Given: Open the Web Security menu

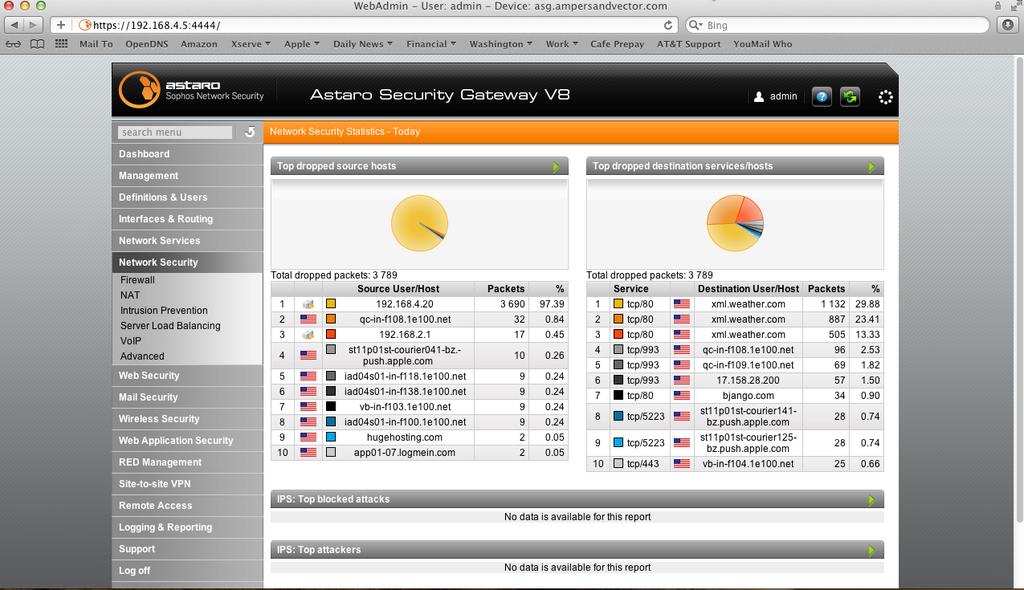Looking at the screenshot, I should point(187,375).
